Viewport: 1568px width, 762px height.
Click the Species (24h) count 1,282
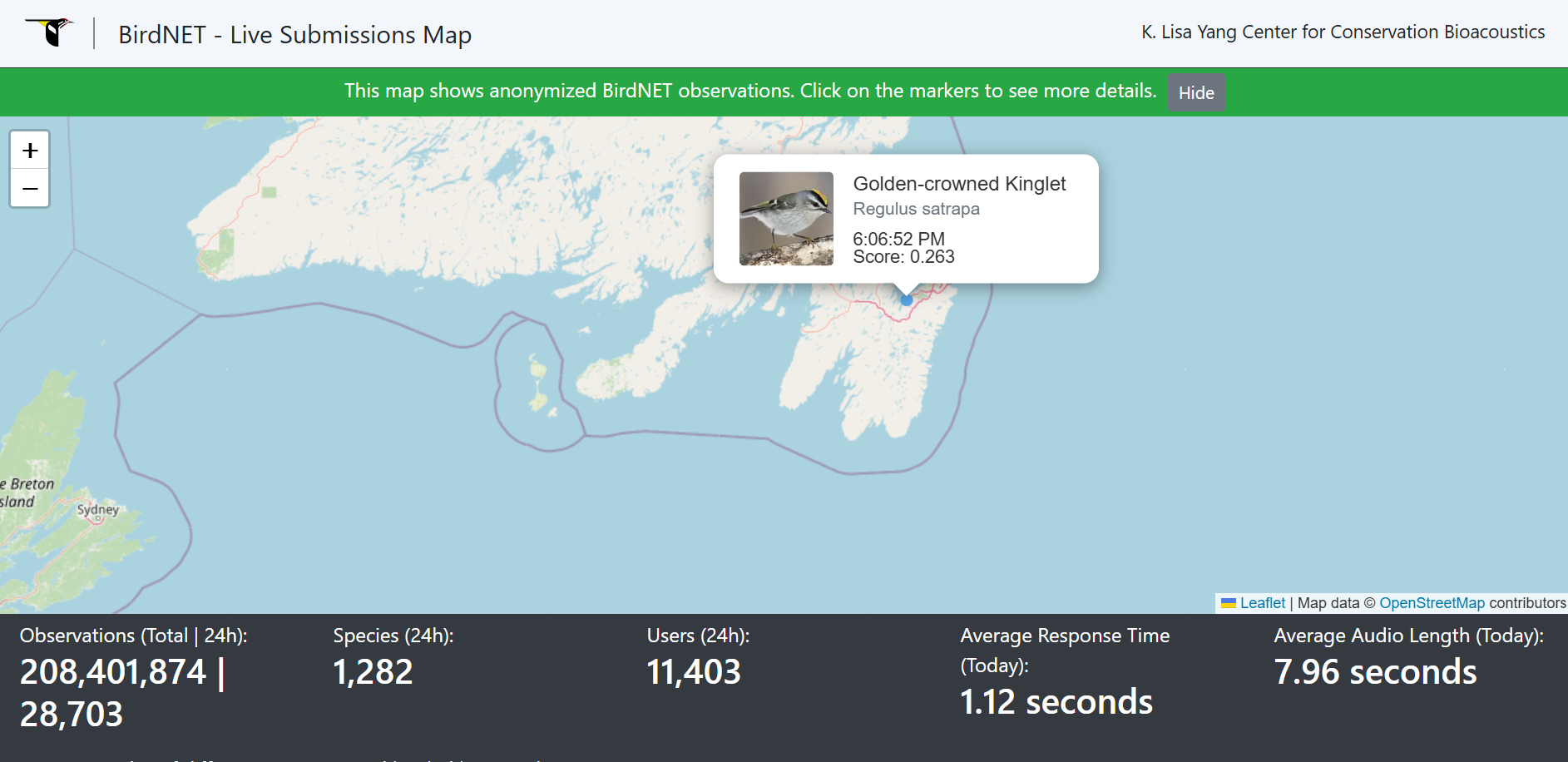(x=373, y=672)
